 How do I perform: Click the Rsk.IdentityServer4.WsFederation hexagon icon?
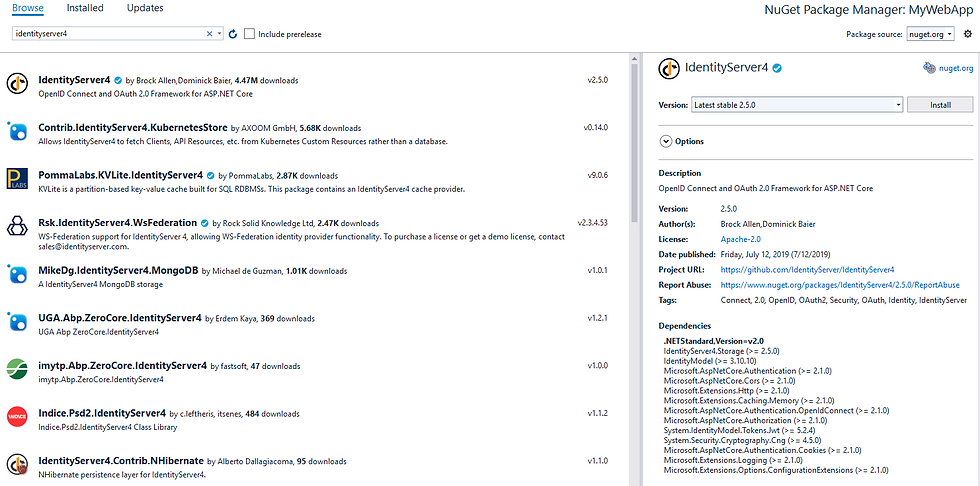[17, 226]
